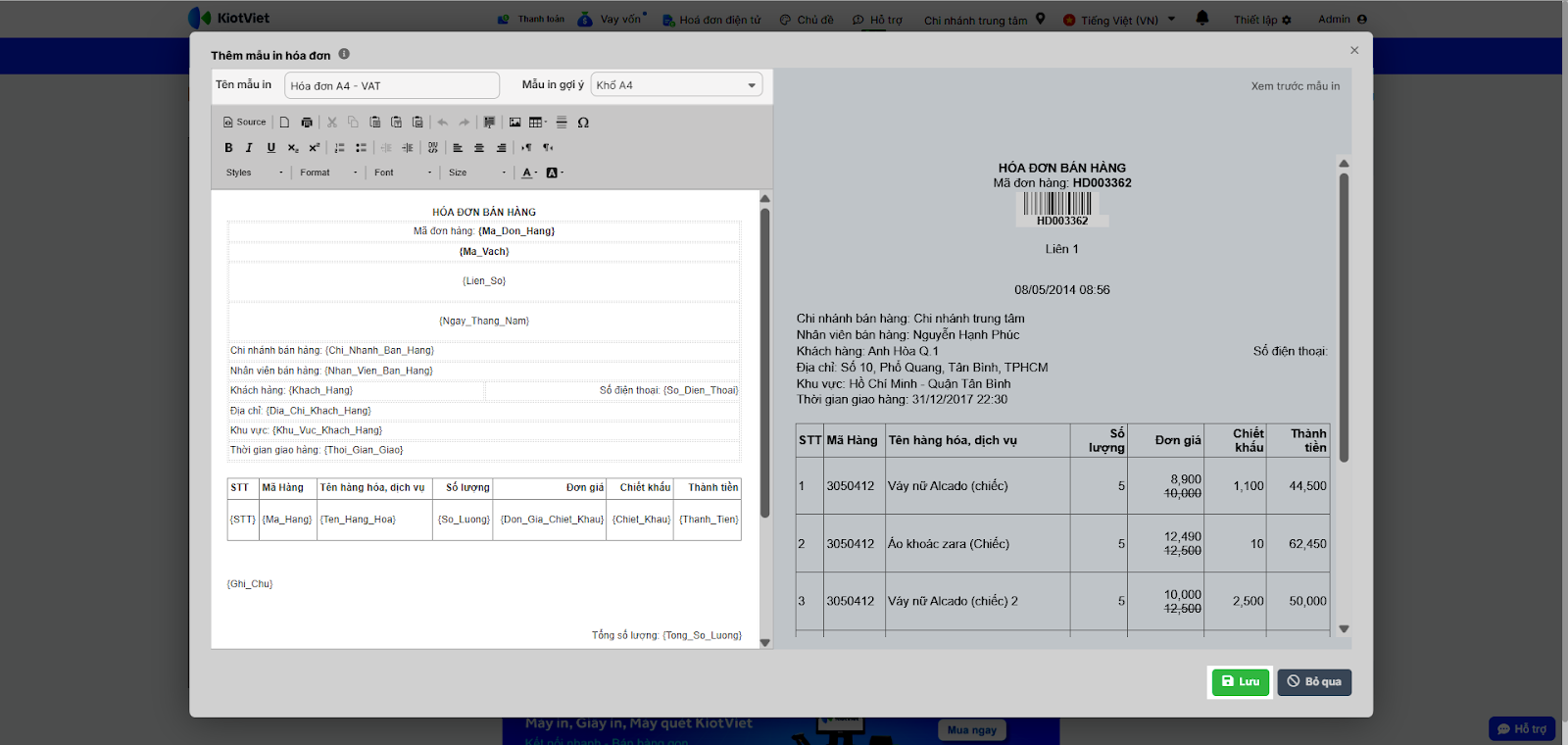This screenshot has width=1568, height=745.
Task: Open the Thiết lập settings menu
Action: coord(1262,20)
